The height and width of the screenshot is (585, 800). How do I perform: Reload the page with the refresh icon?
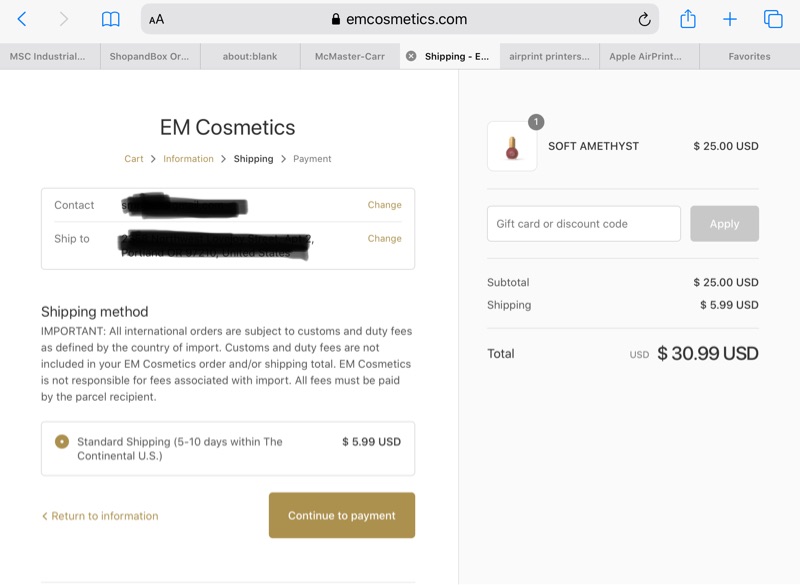coord(645,19)
